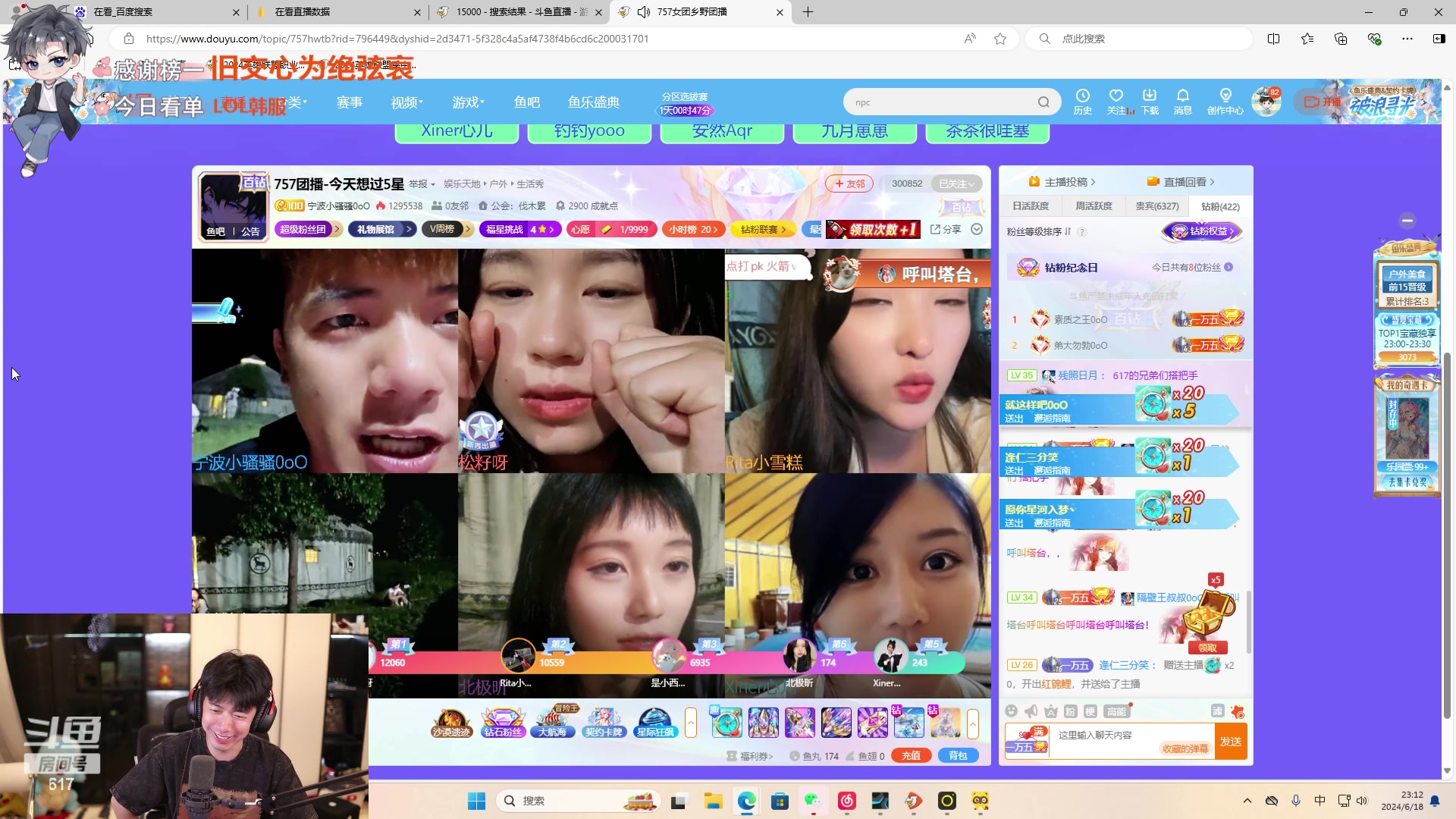This screenshot has height=819, width=1456.
Task: Click the 充值 recharge button
Action: 912,755
